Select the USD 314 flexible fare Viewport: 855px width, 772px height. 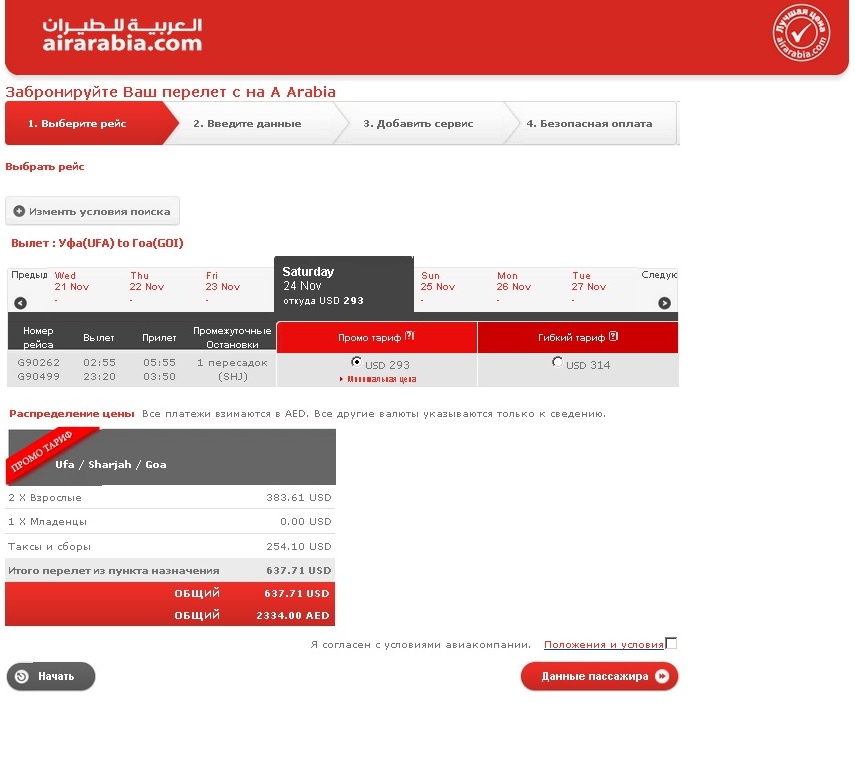(x=557, y=362)
